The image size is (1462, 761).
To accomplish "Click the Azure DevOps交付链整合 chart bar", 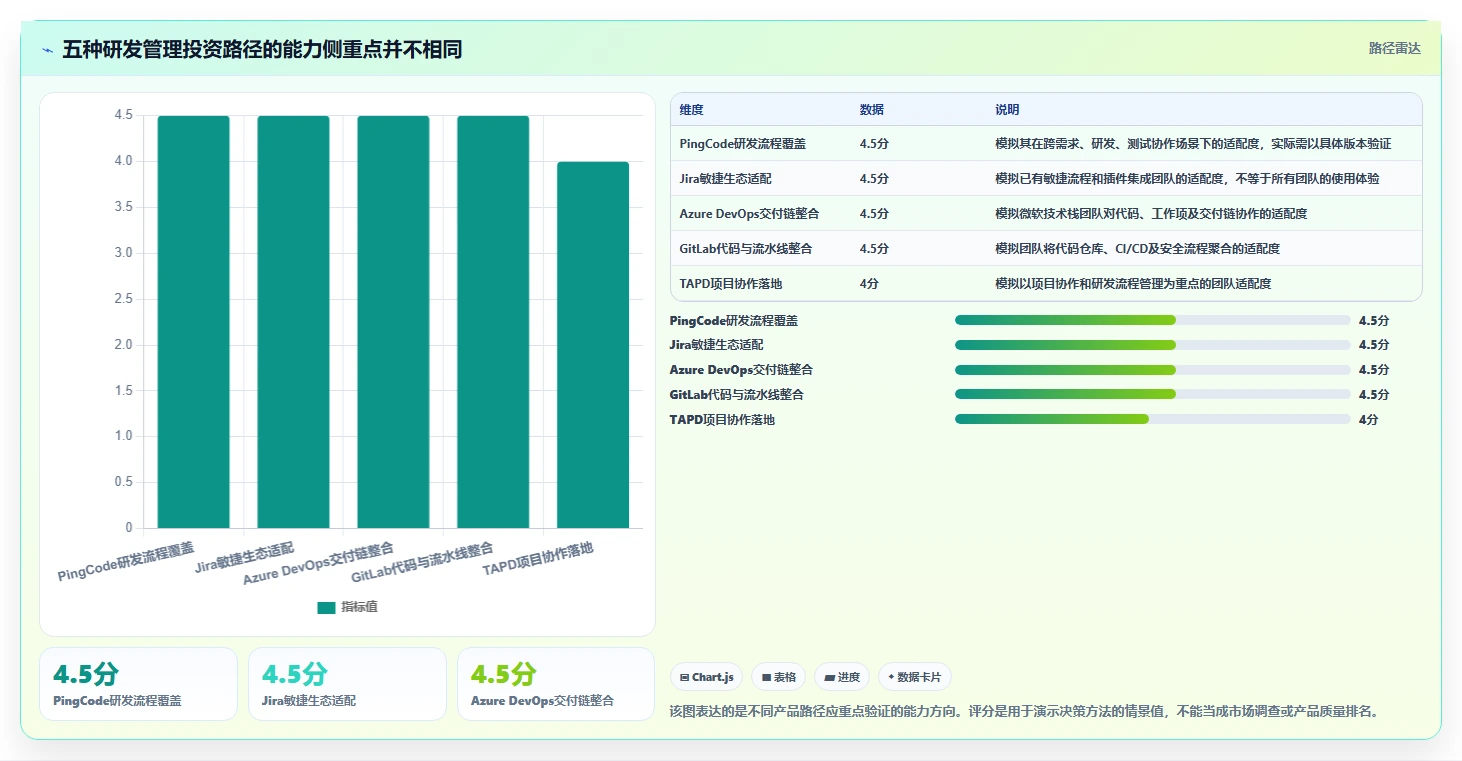I will 393,322.
